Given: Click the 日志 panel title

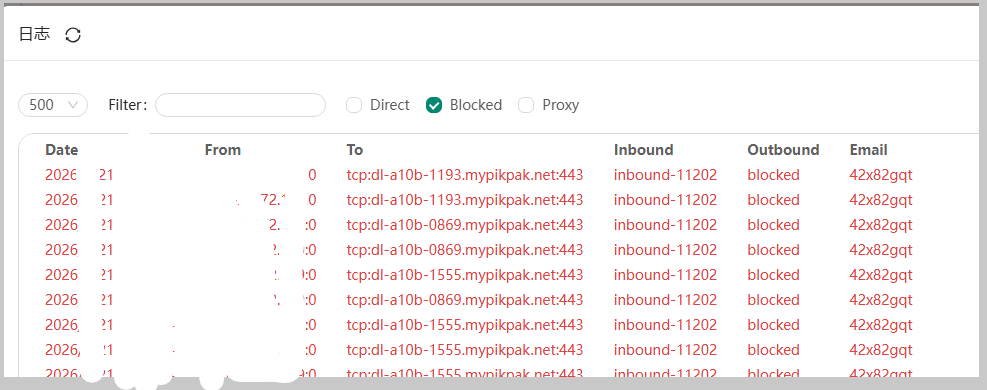Looking at the screenshot, I should coord(34,35).
